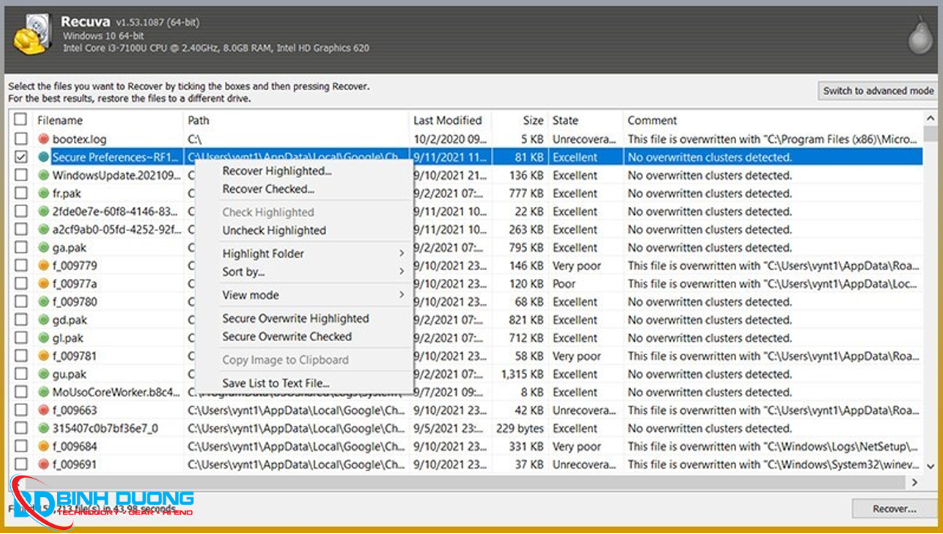
Task: Click the red status dot beside f_009663
Action: point(43,410)
